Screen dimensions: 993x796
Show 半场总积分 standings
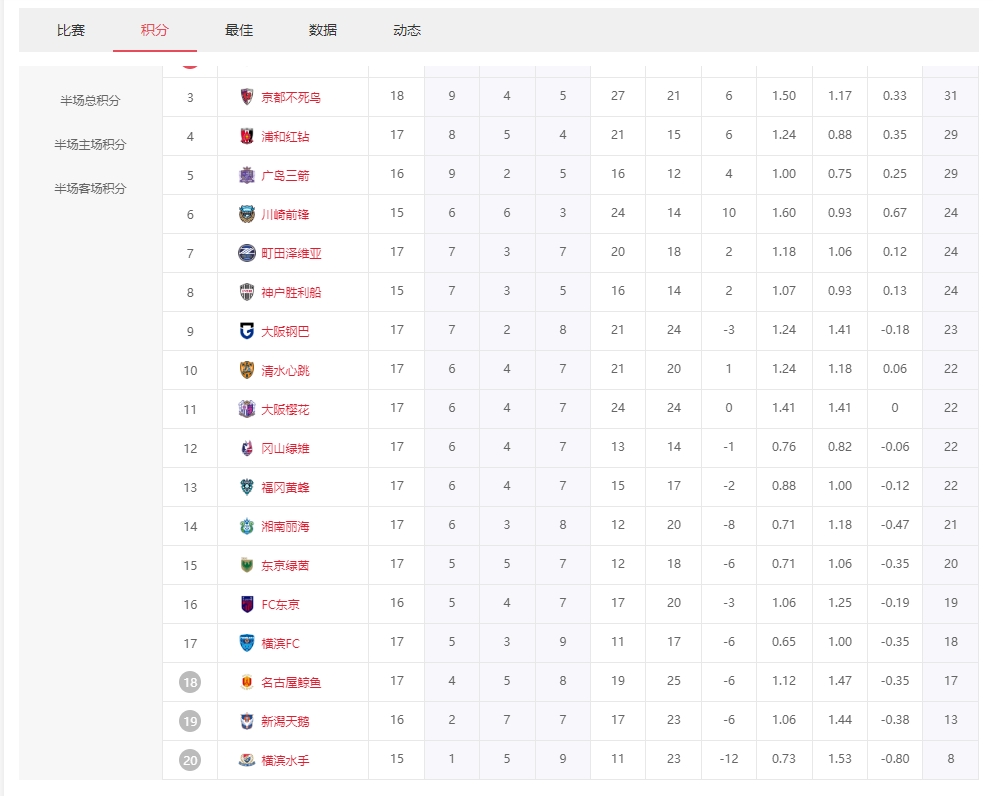click(x=90, y=101)
